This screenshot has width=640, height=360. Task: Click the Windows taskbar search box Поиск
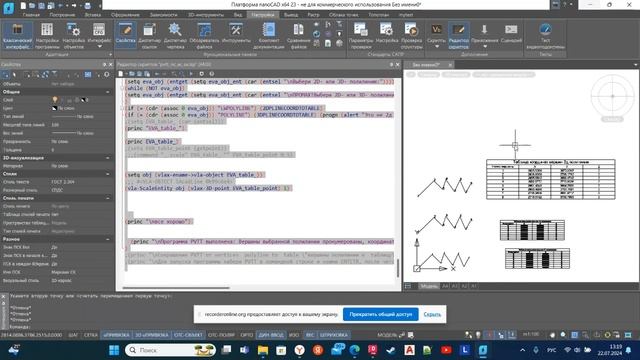[170, 350]
